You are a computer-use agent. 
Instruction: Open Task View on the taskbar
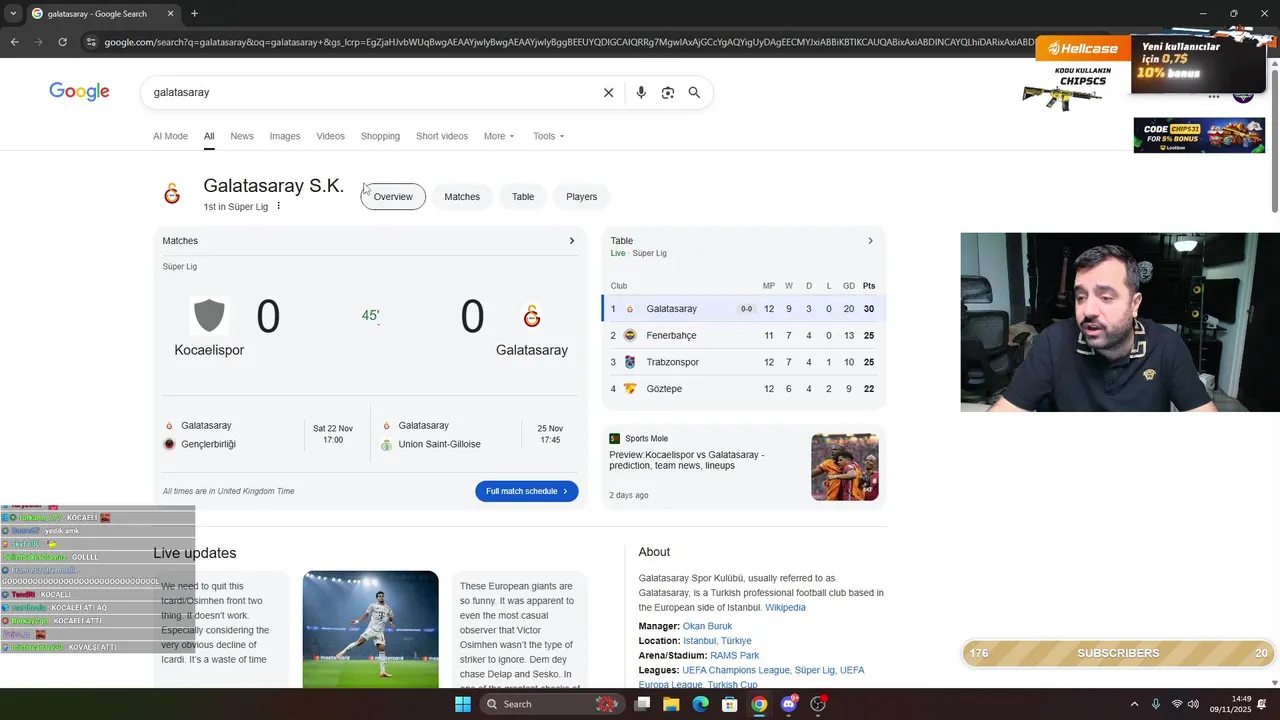(x=642, y=704)
